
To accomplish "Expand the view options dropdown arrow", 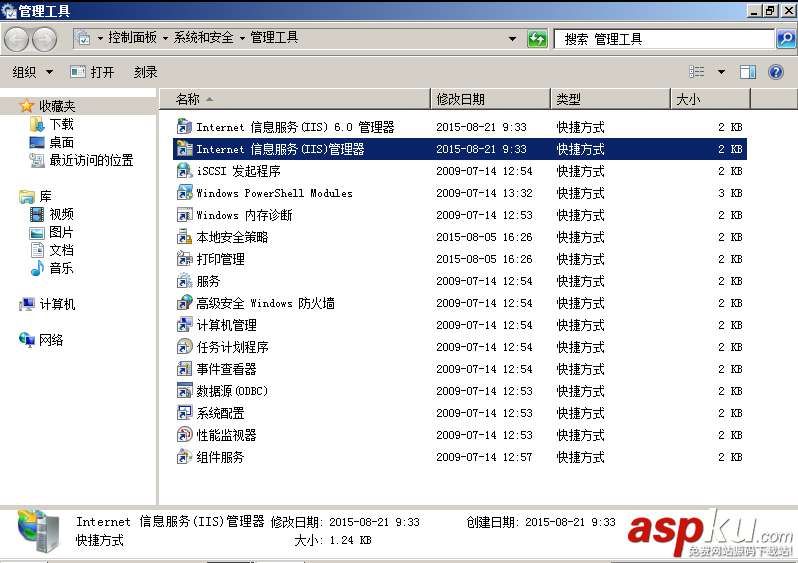I will pyautogui.click(x=721, y=72).
